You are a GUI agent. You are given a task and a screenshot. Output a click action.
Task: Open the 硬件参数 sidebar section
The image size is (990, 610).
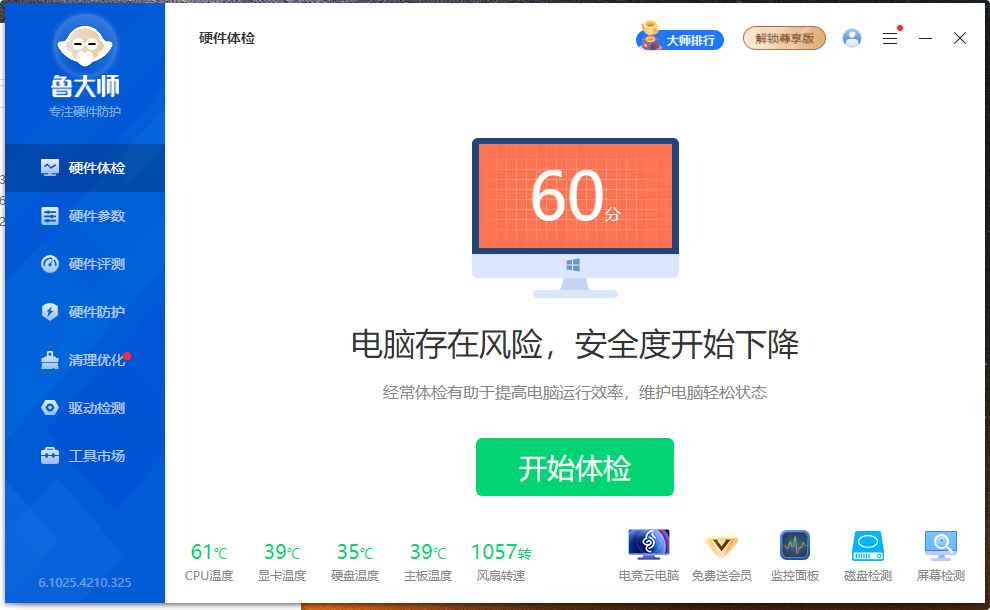tap(85, 216)
